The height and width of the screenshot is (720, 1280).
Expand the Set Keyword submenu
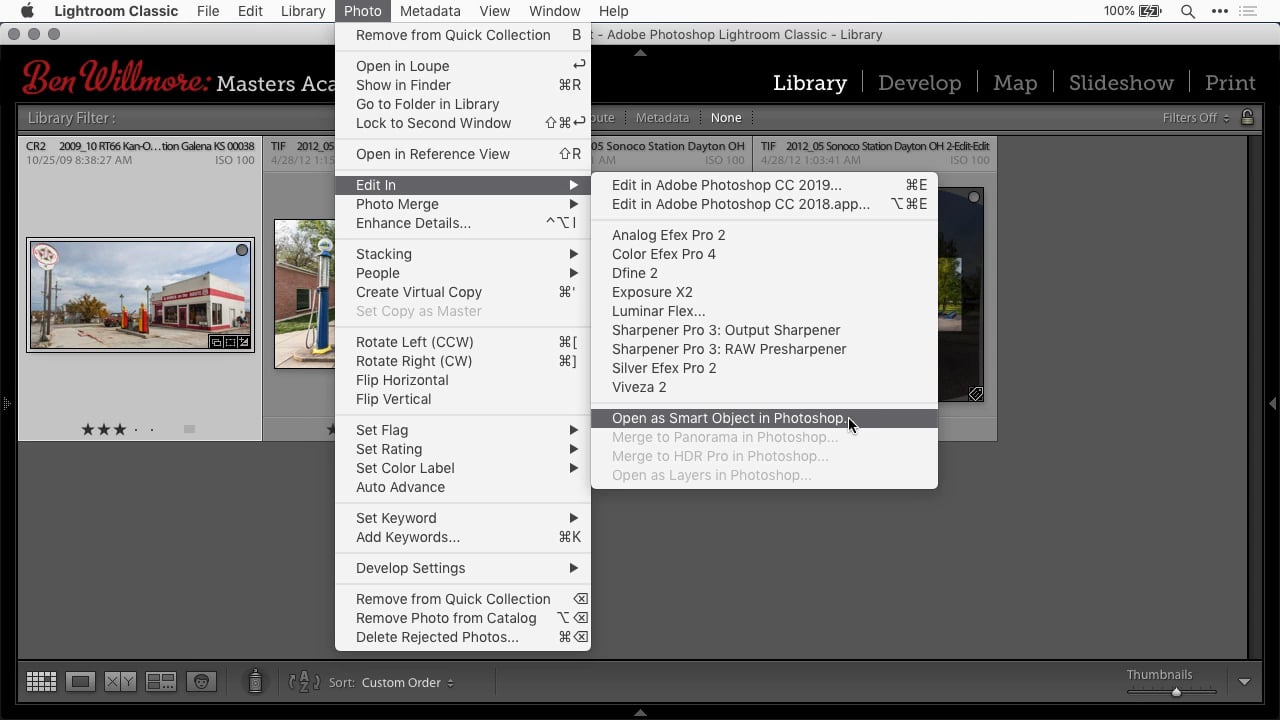[x=463, y=518]
